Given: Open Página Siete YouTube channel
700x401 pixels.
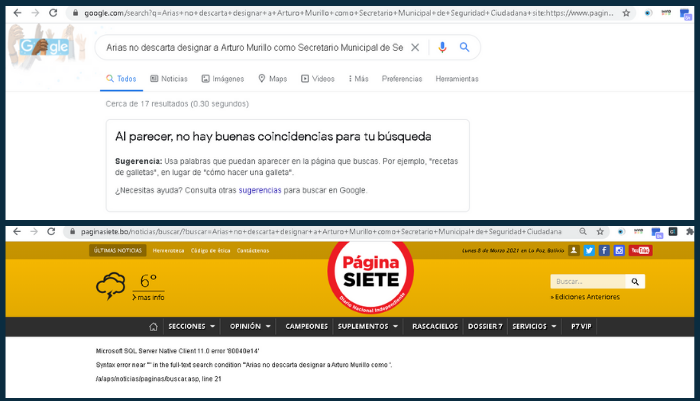Looking at the screenshot, I should (x=641, y=251).
